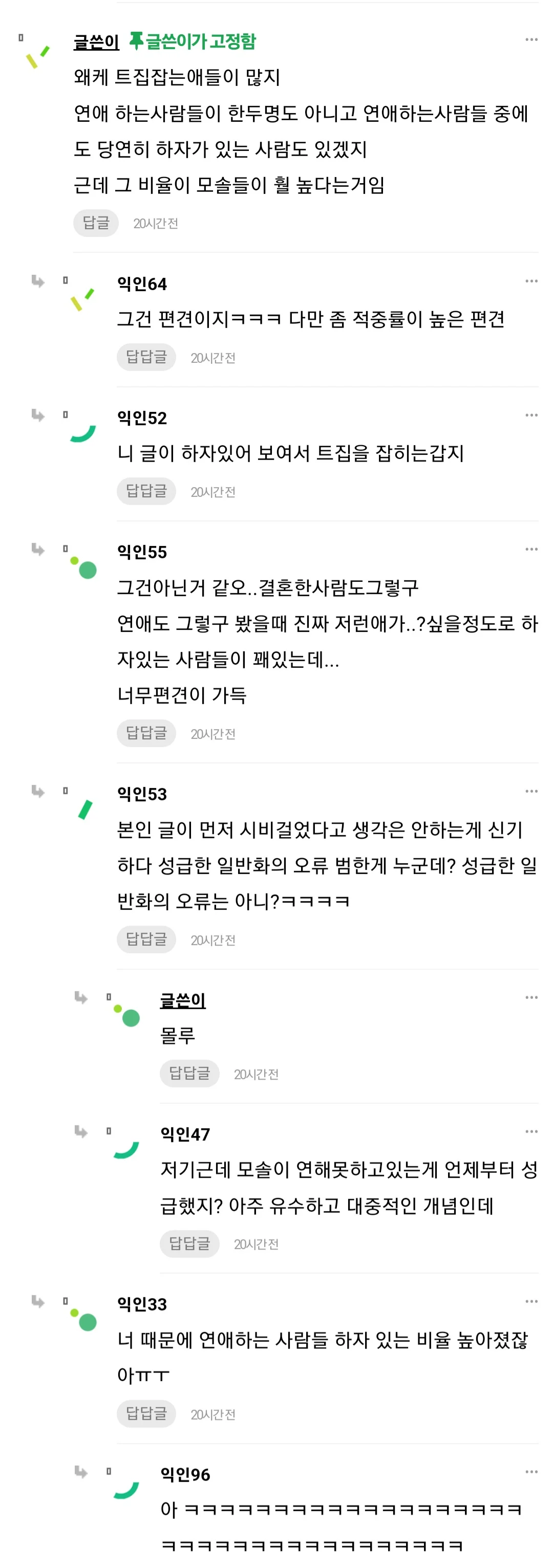Click the 답답글 button under 익인47's reply

(x=189, y=1243)
